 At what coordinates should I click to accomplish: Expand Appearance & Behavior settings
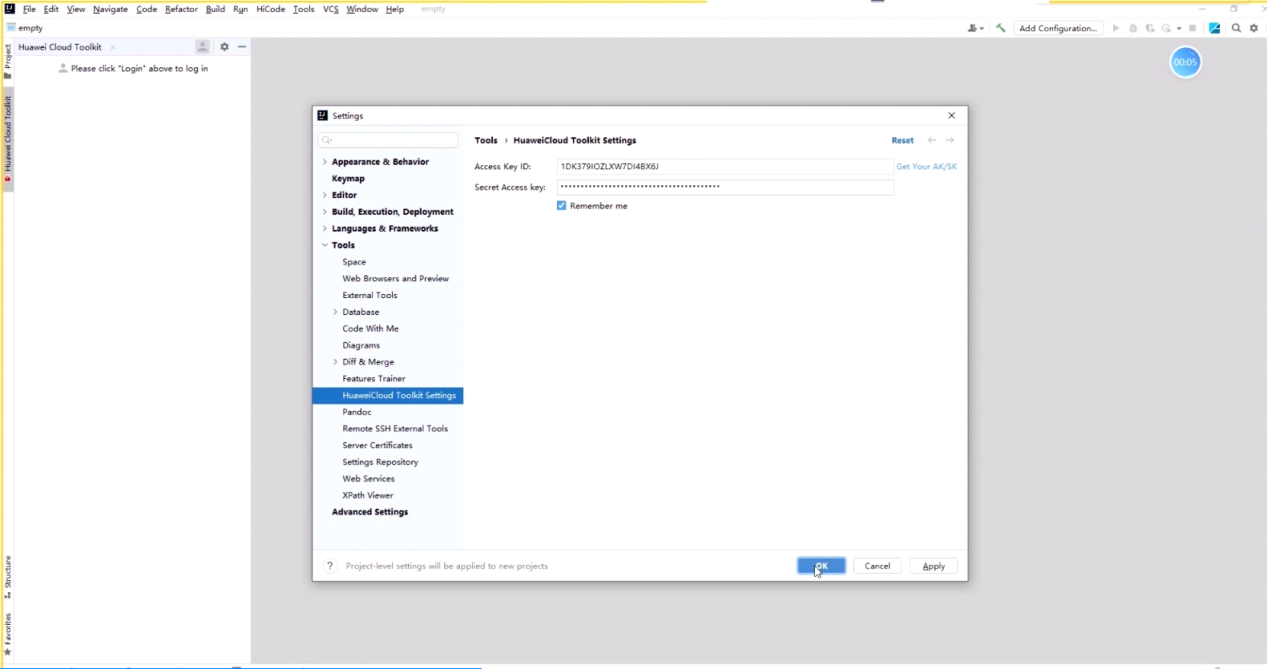325,162
